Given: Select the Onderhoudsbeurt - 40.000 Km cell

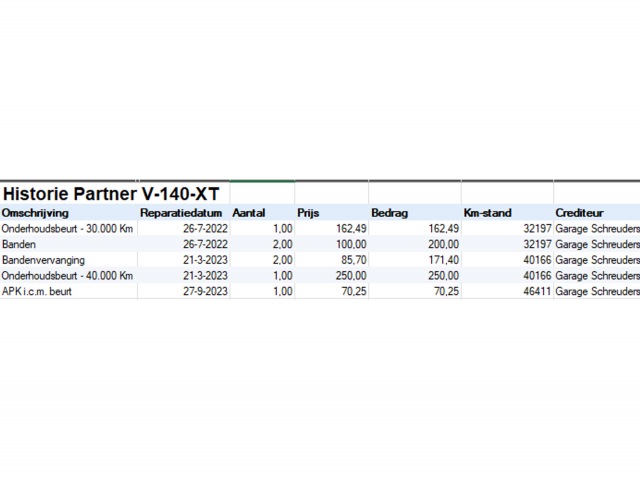Looking at the screenshot, I should coord(68,275).
